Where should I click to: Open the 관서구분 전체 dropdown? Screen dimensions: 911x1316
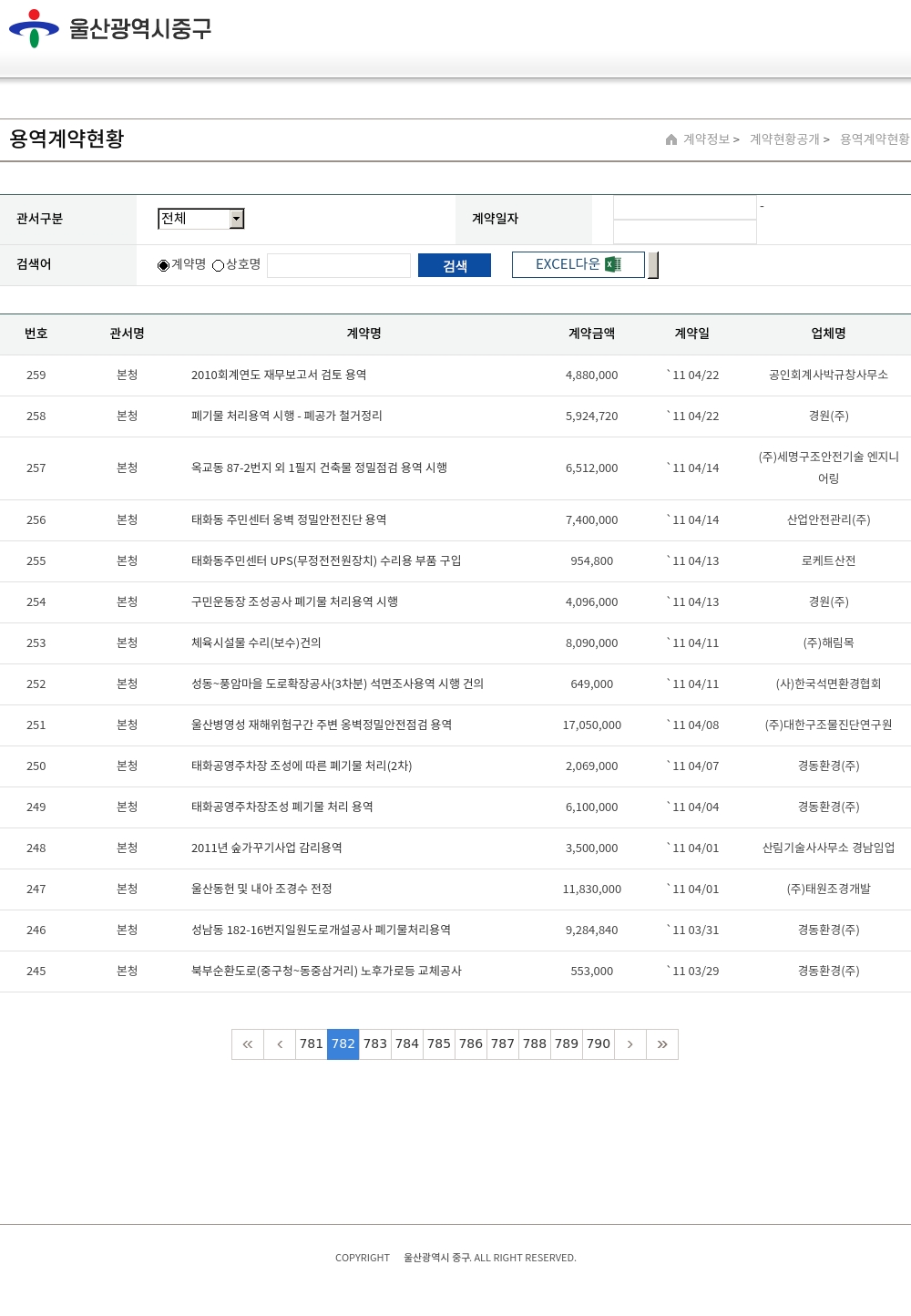pyautogui.click(x=194, y=219)
